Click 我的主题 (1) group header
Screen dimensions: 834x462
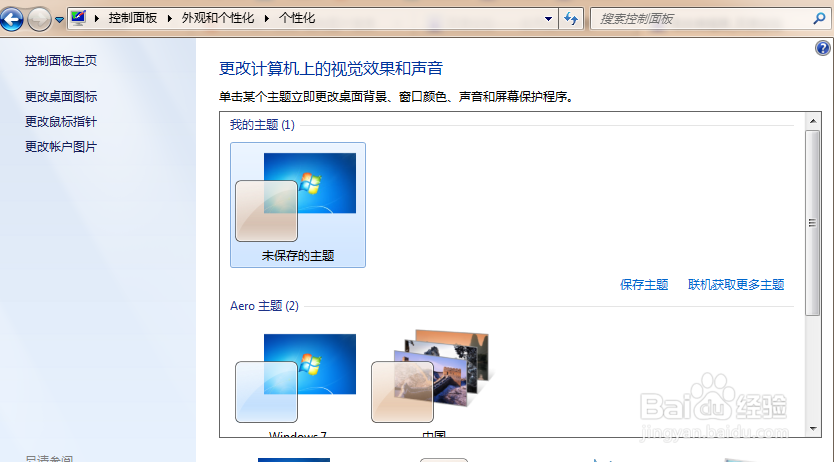(262, 125)
